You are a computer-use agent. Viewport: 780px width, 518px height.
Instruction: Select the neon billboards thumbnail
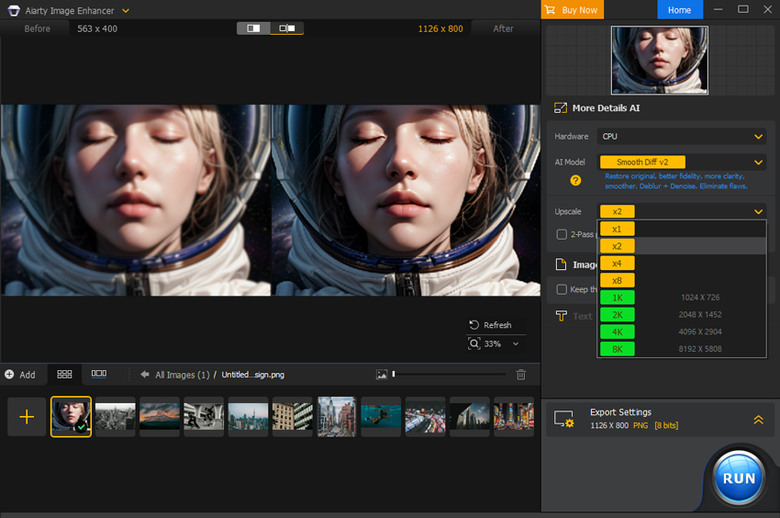pyautogui.click(x=513, y=416)
